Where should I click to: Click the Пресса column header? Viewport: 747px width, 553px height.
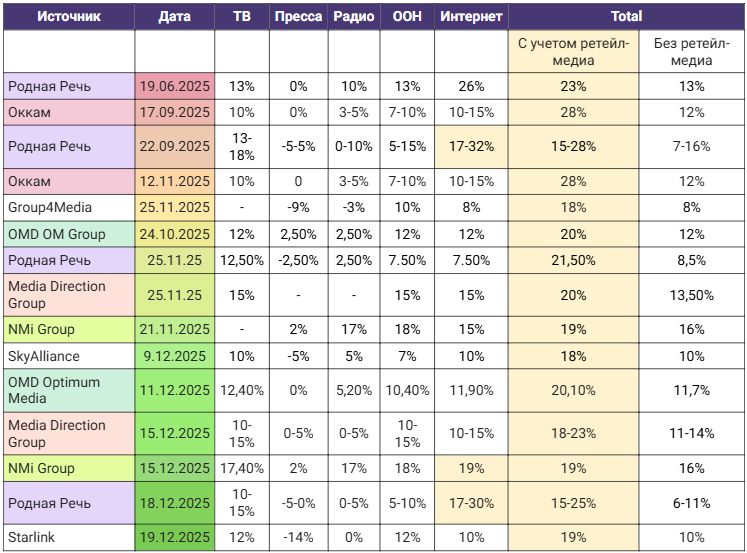tap(298, 17)
